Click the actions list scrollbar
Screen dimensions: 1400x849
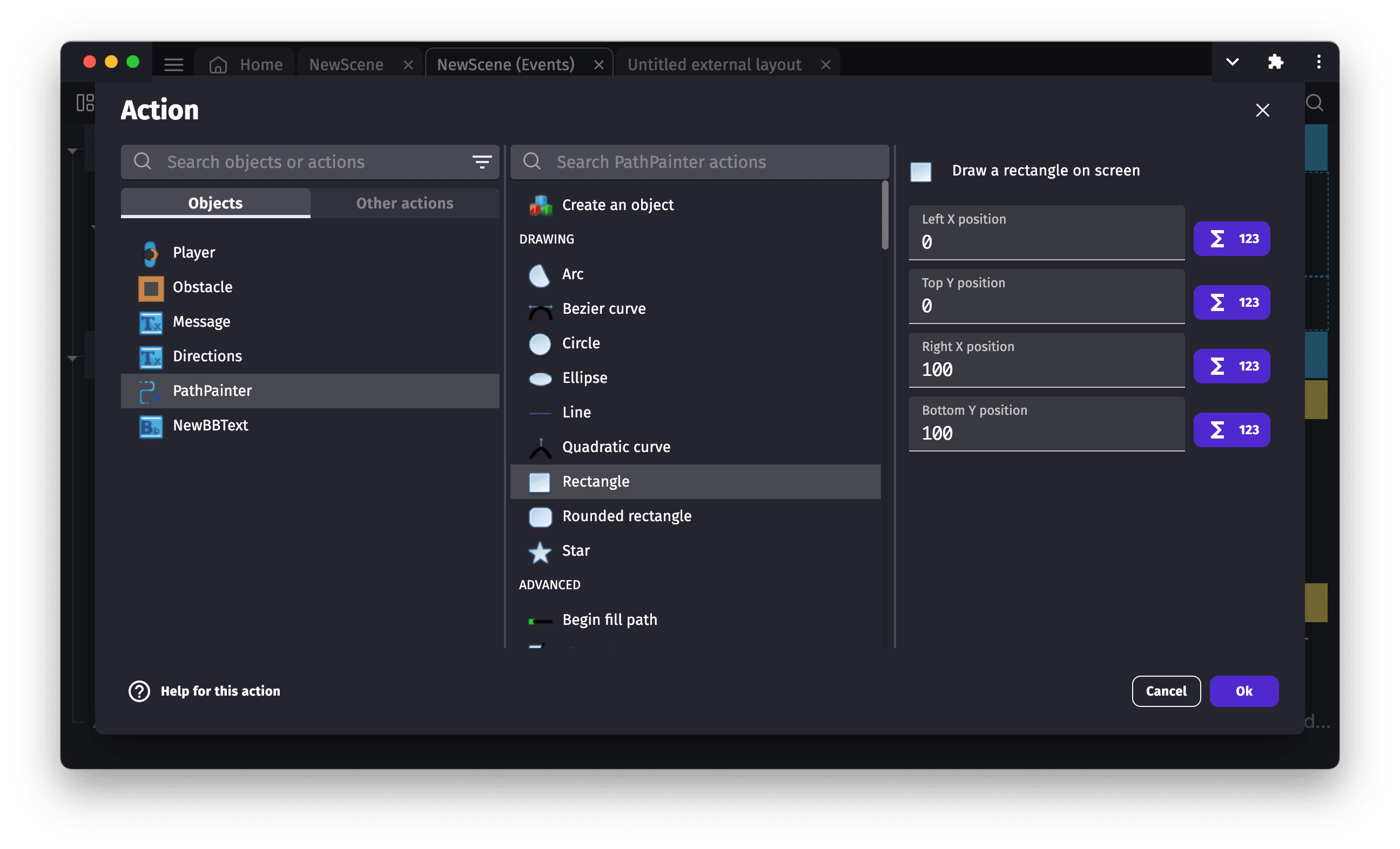tap(885, 216)
